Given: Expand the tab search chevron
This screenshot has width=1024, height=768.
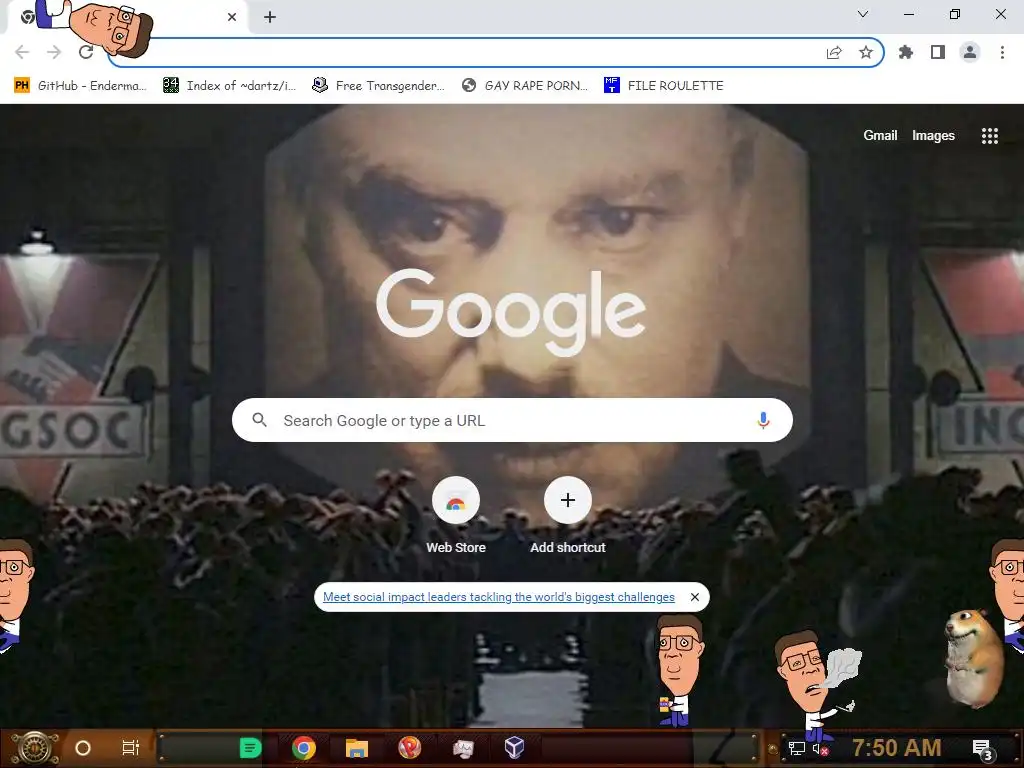Looking at the screenshot, I should pos(863,14).
